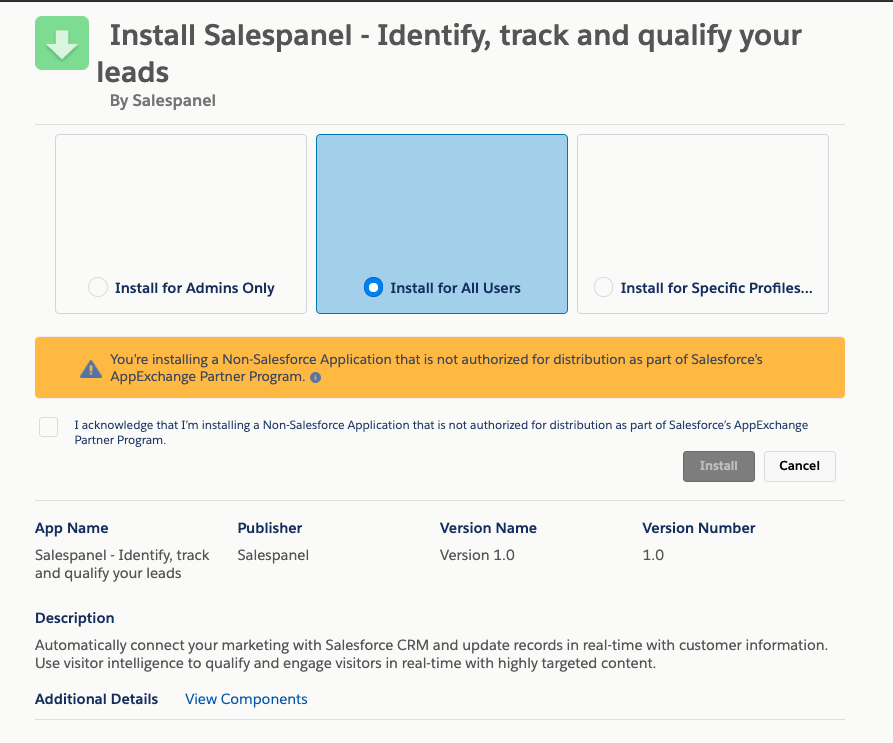Click the description paragraph starting 'Automatically connect'
This screenshot has height=743, width=893.
click(x=431, y=654)
